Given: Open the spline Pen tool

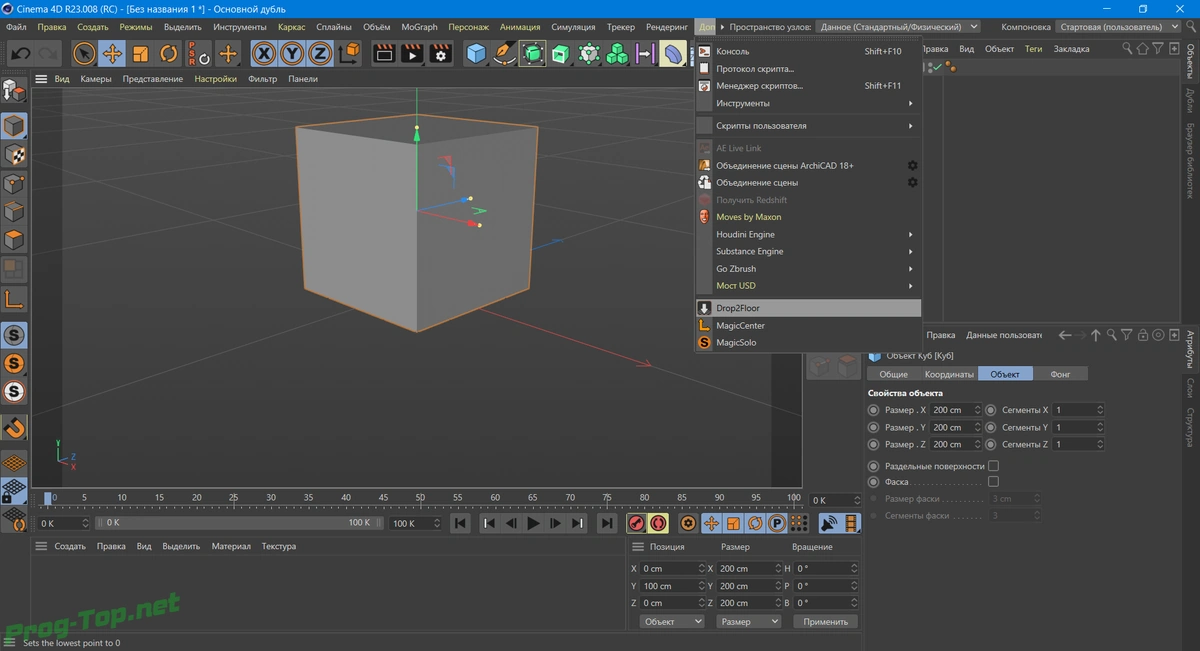Looking at the screenshot, I should pos(505,53).
